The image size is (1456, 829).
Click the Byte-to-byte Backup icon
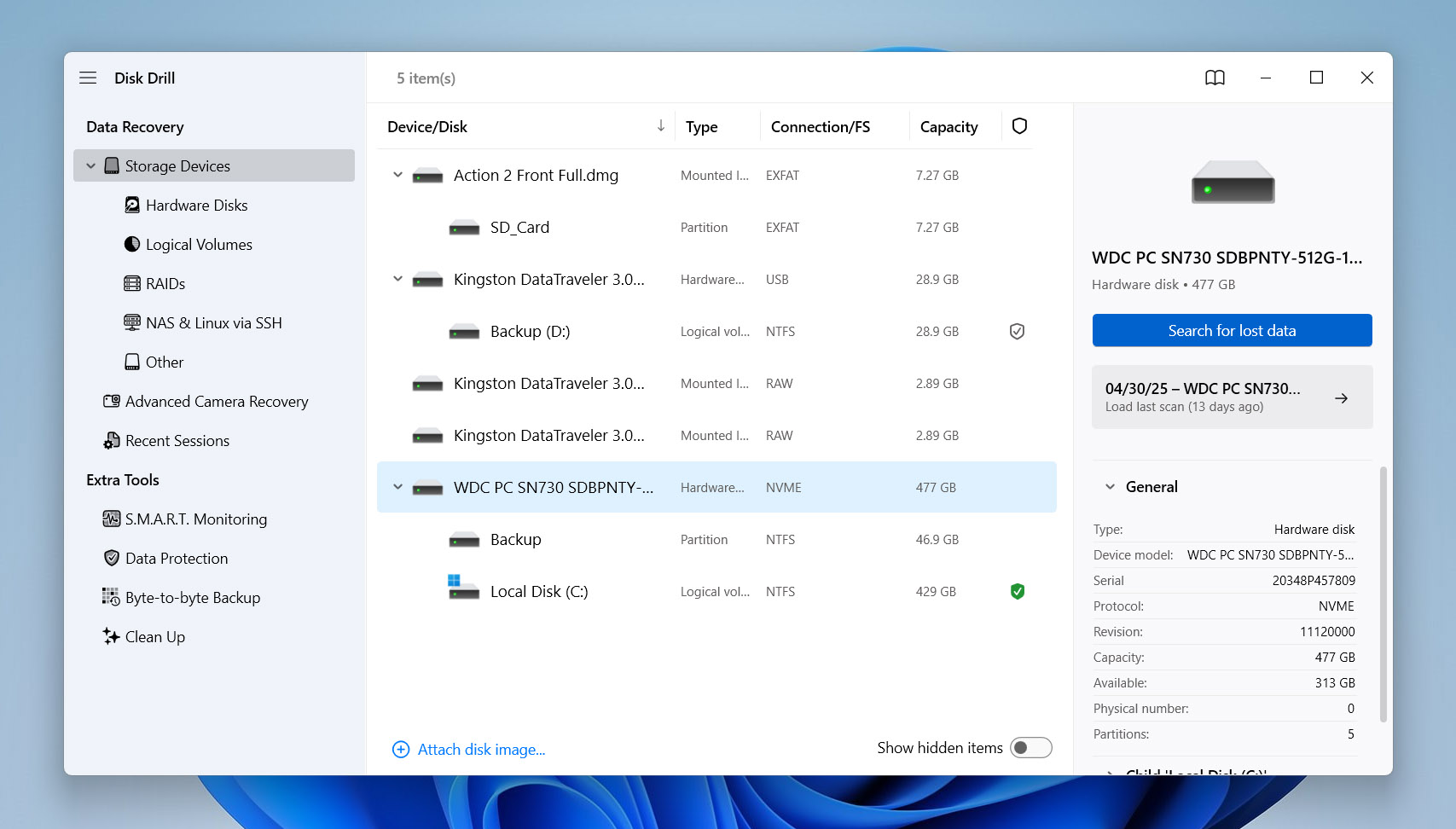pyautogui.click(x=112, y=597)
